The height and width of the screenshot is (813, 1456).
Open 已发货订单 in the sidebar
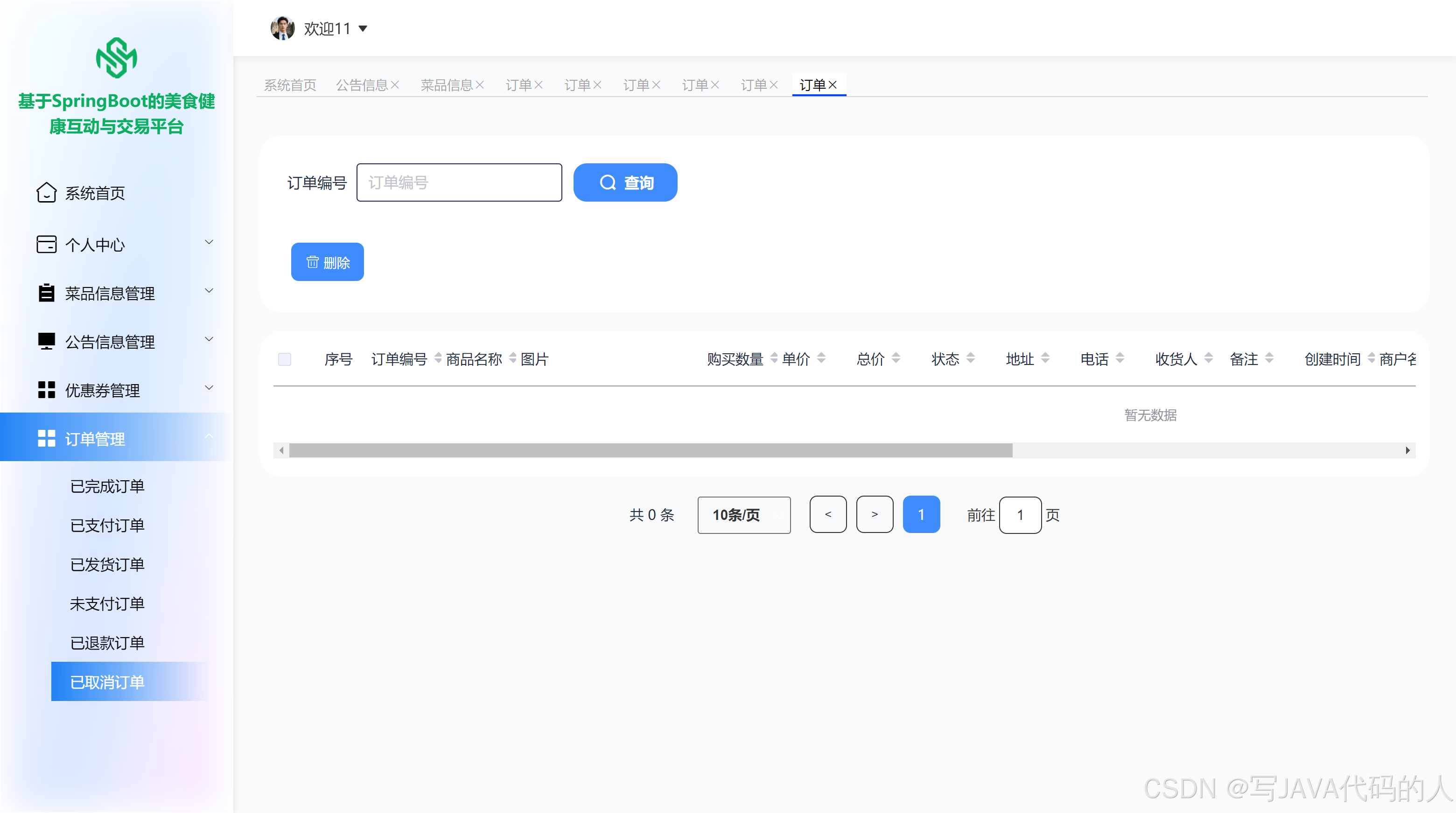pyautogui.click(x=107, y=564)
